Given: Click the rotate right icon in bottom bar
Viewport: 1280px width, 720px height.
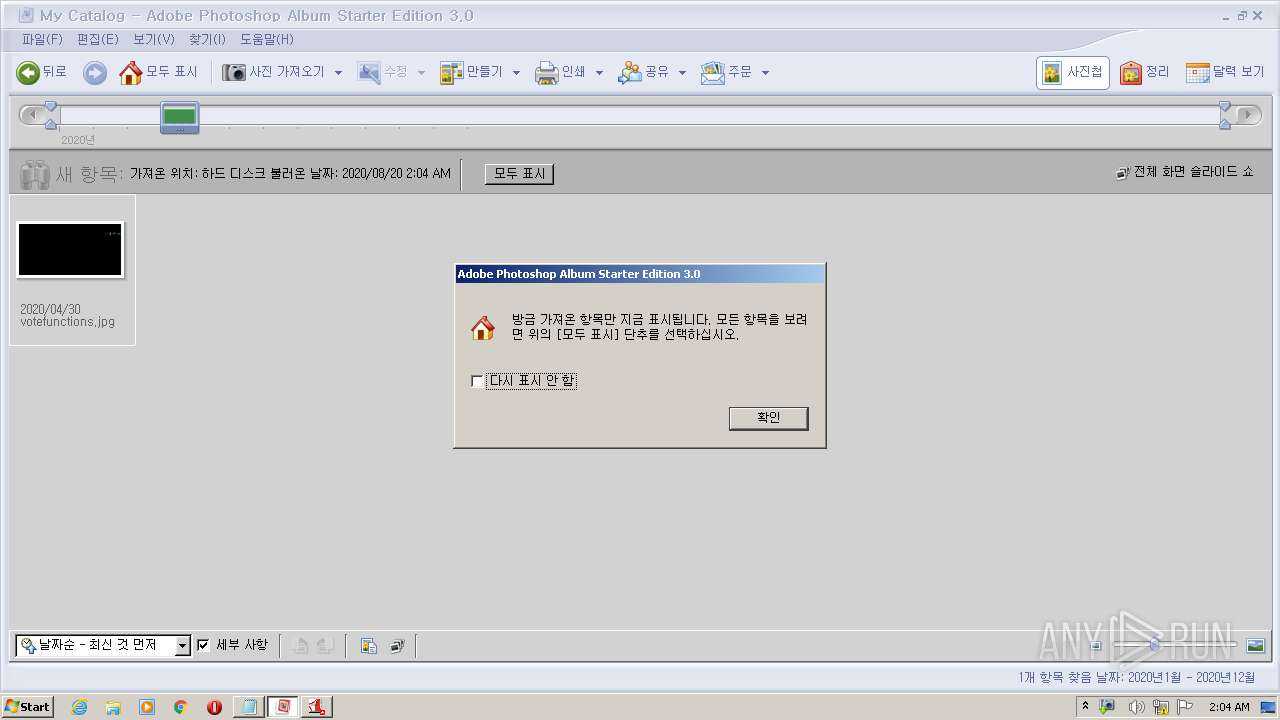Looking at the screenshot, I should pyautogui.click(x=324, y=646).
